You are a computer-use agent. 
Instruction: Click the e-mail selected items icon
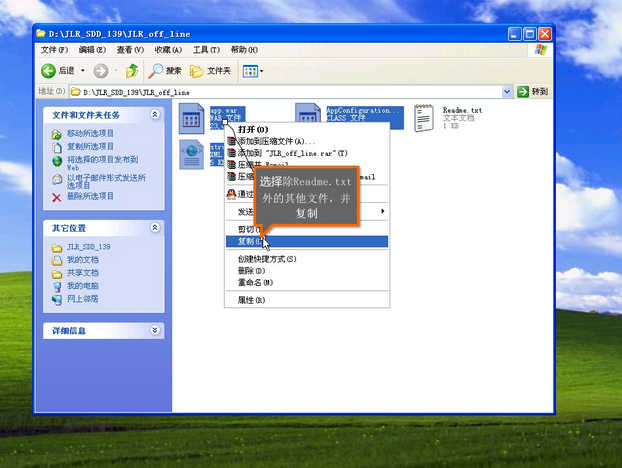point(57,179)
